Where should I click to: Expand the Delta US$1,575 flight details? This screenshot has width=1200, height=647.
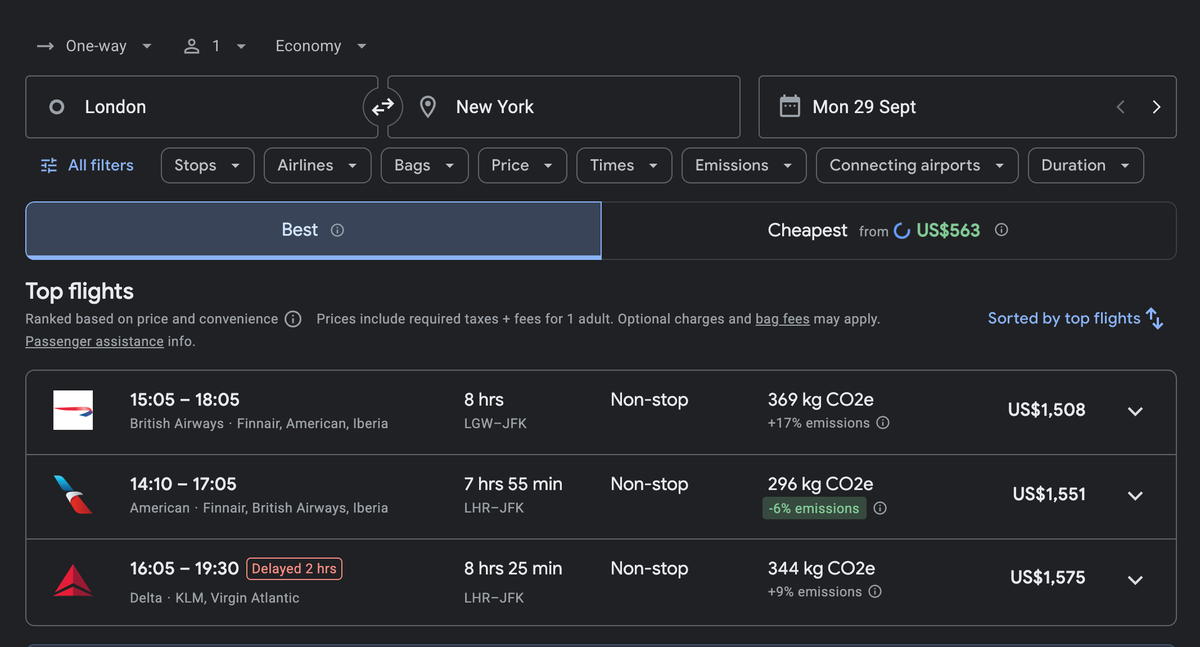tap(1135, 579)
